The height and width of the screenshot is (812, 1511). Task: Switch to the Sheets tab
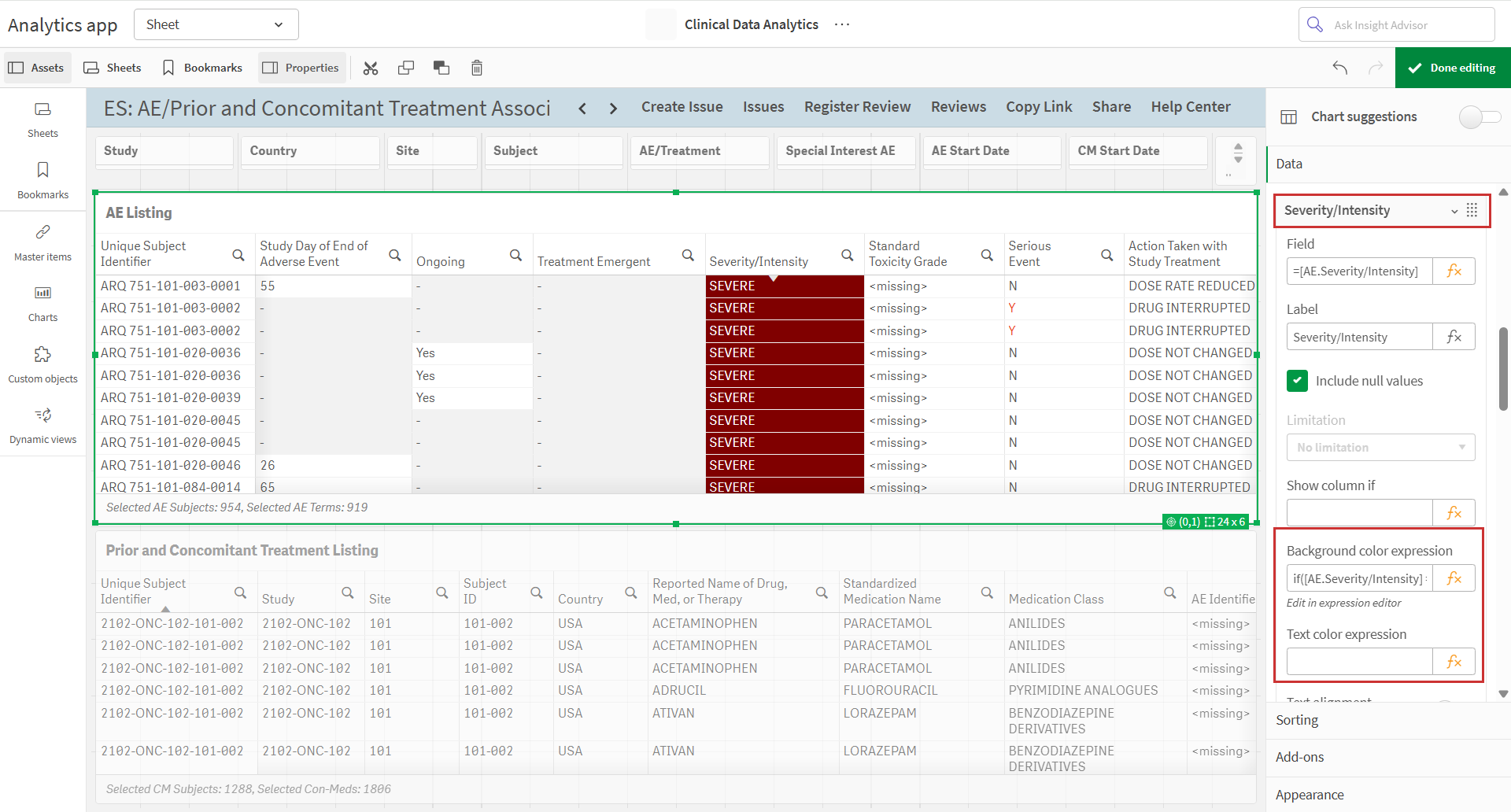click(113, 68)
